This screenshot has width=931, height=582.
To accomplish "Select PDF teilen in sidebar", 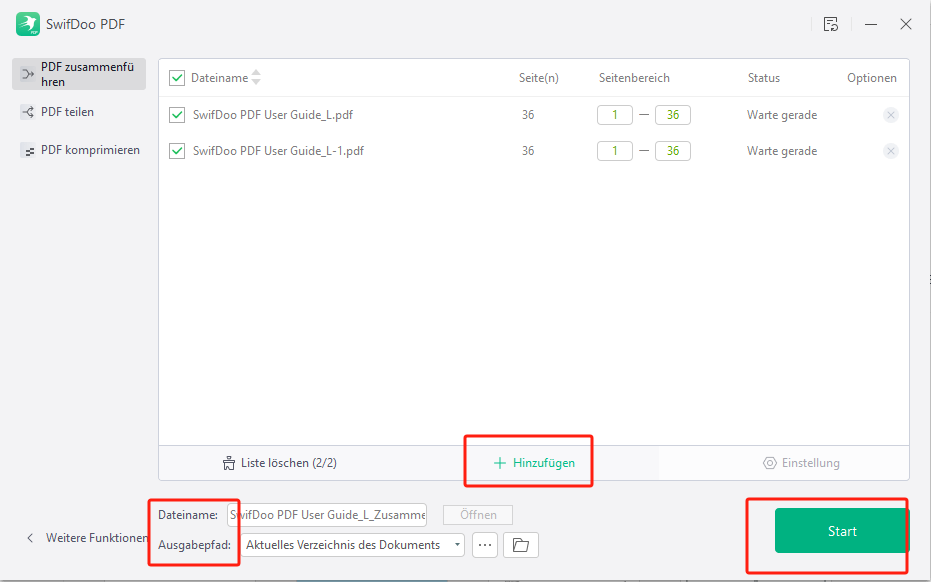I will (67, 112).
